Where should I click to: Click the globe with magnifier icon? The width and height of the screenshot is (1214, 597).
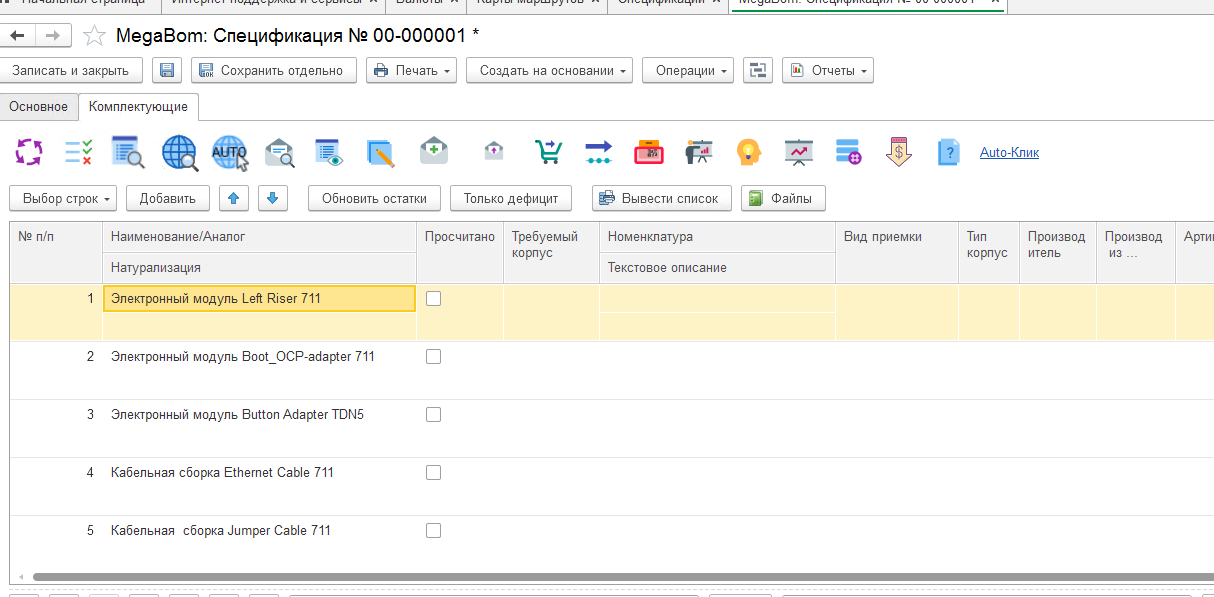tap(180, 152)
